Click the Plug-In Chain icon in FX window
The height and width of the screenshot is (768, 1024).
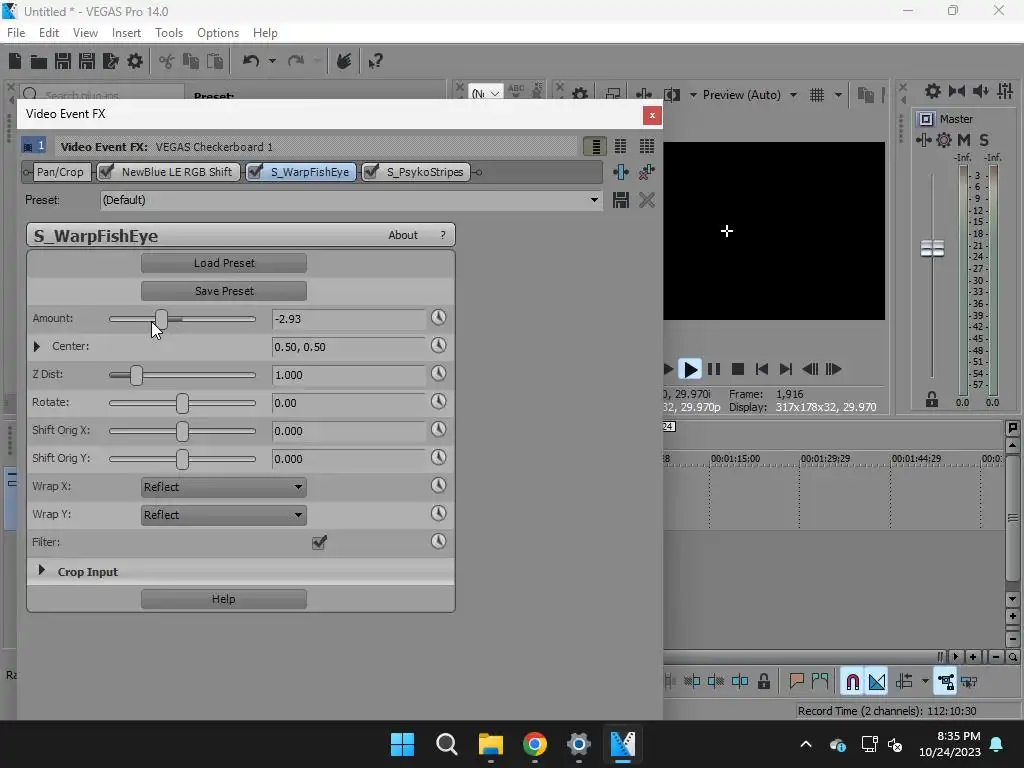pyautogui.click(x=620, y=172)
